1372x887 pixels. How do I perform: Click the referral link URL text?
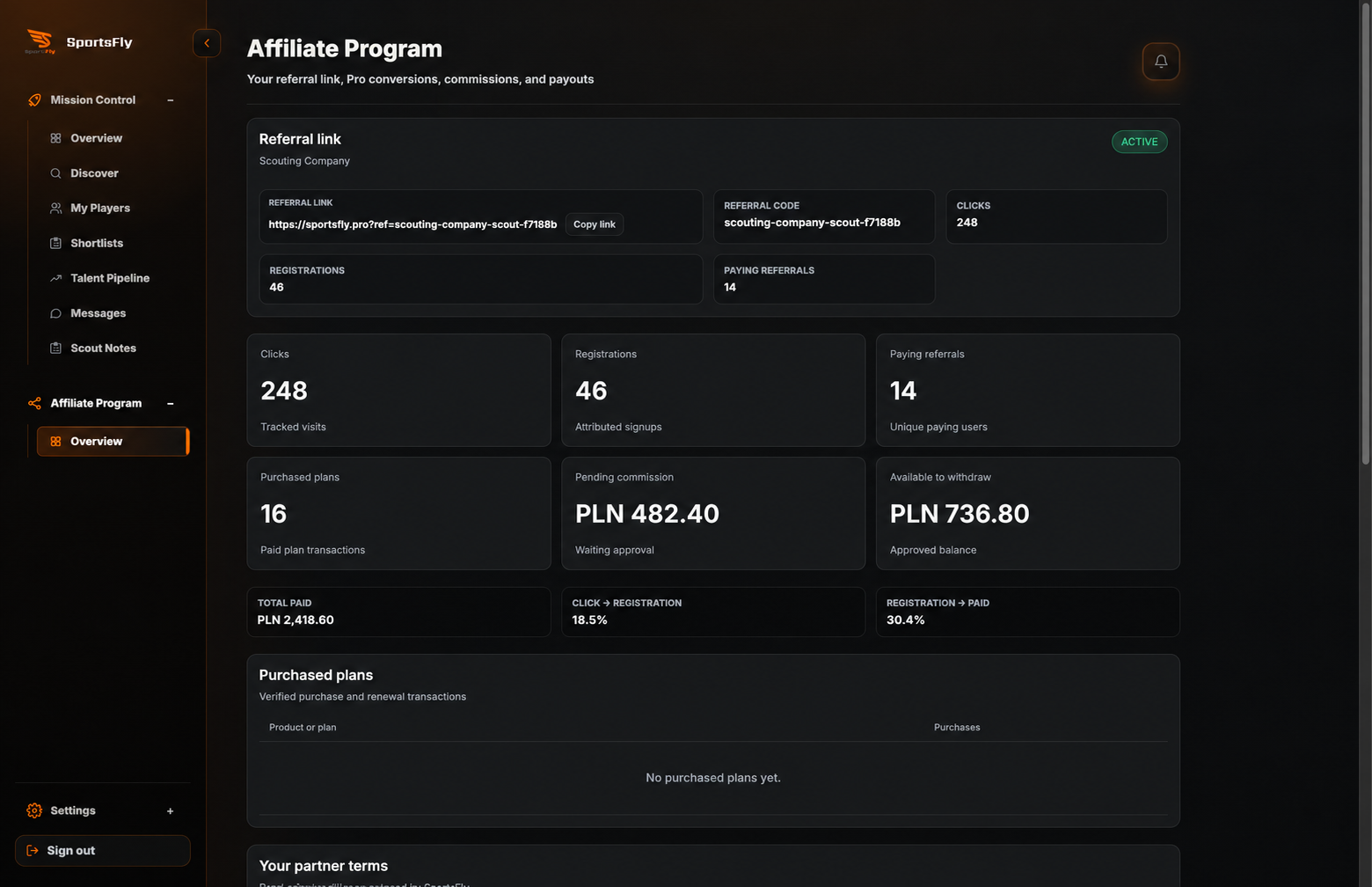[x=412, y=224]
